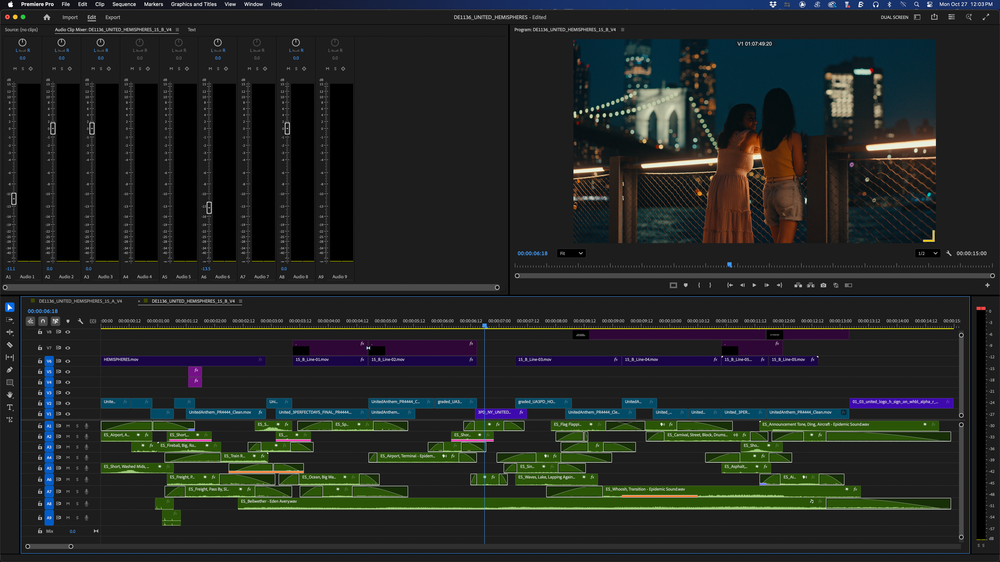
Task: Open the Import workspace page
Action: pos(70,17)
